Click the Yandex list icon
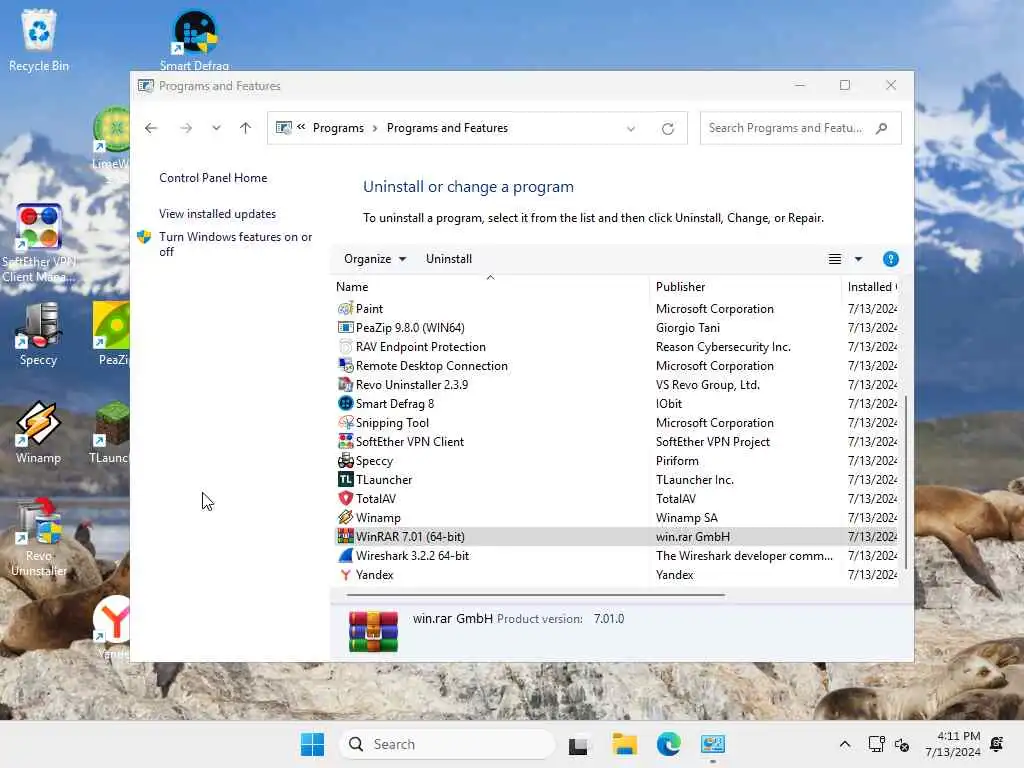This screenshot has height=768, width=1024. point(345,575)
